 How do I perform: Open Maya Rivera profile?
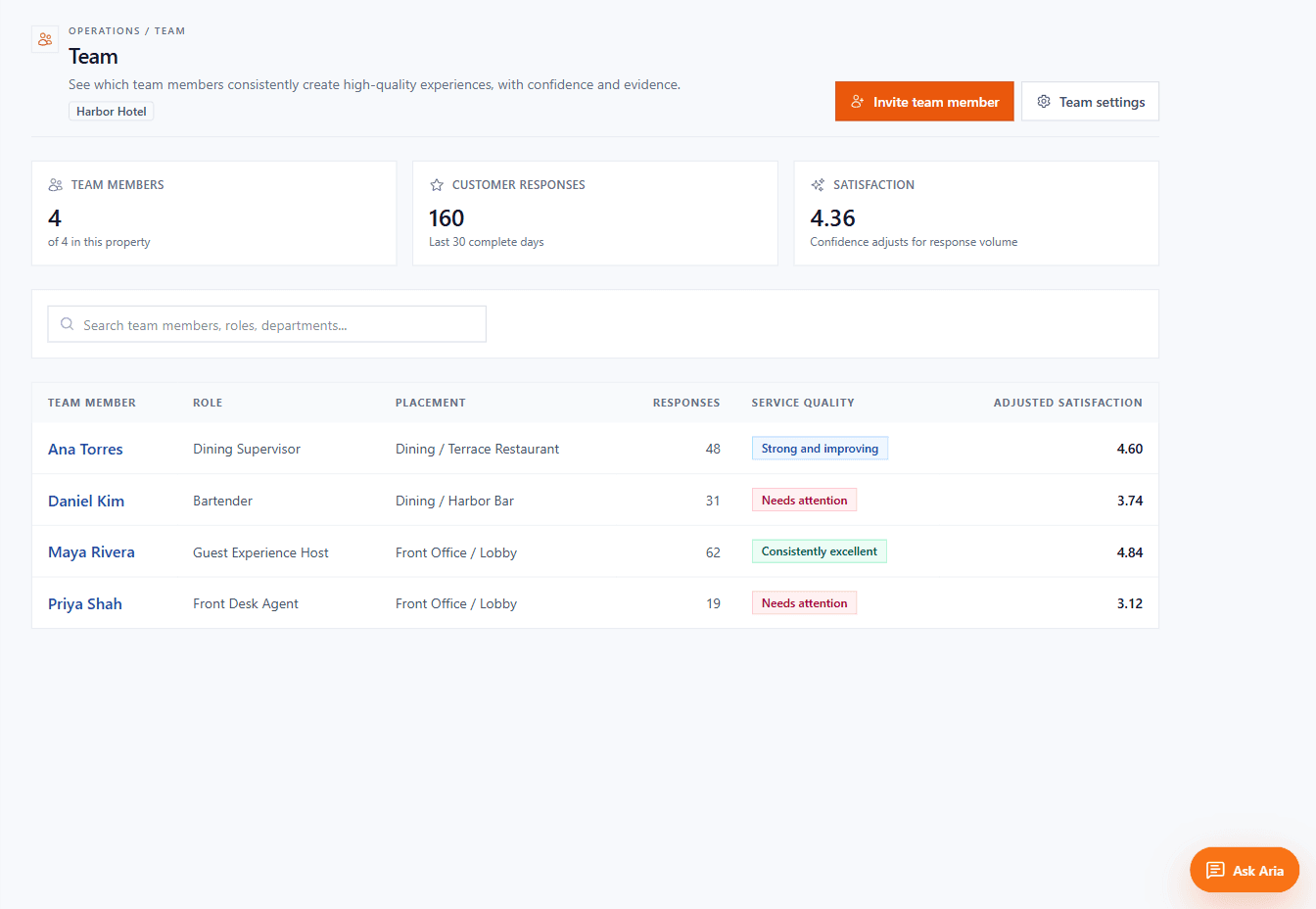(91, 552)
